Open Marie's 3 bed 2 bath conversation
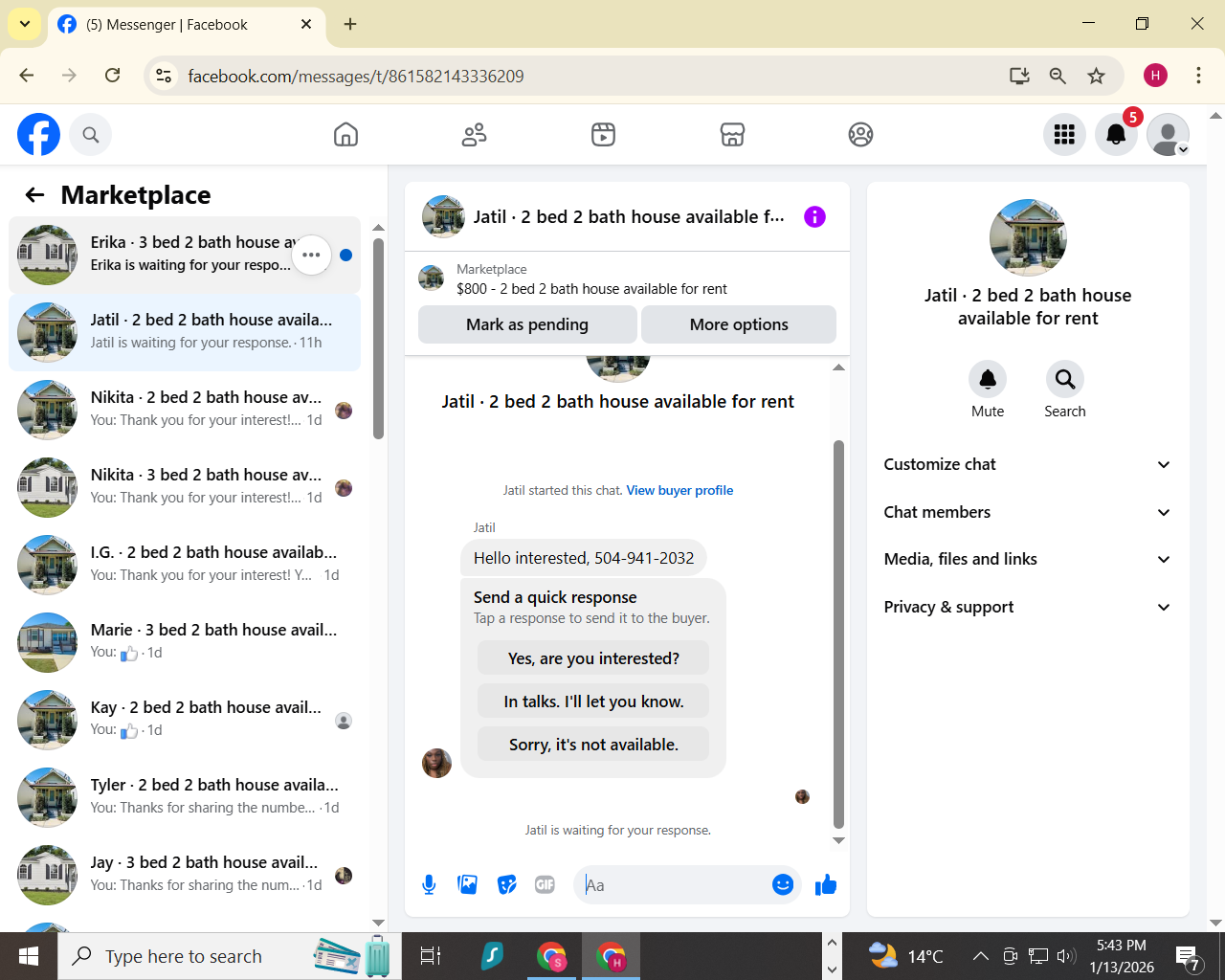The image size is (1225, 980). point(185,642)
